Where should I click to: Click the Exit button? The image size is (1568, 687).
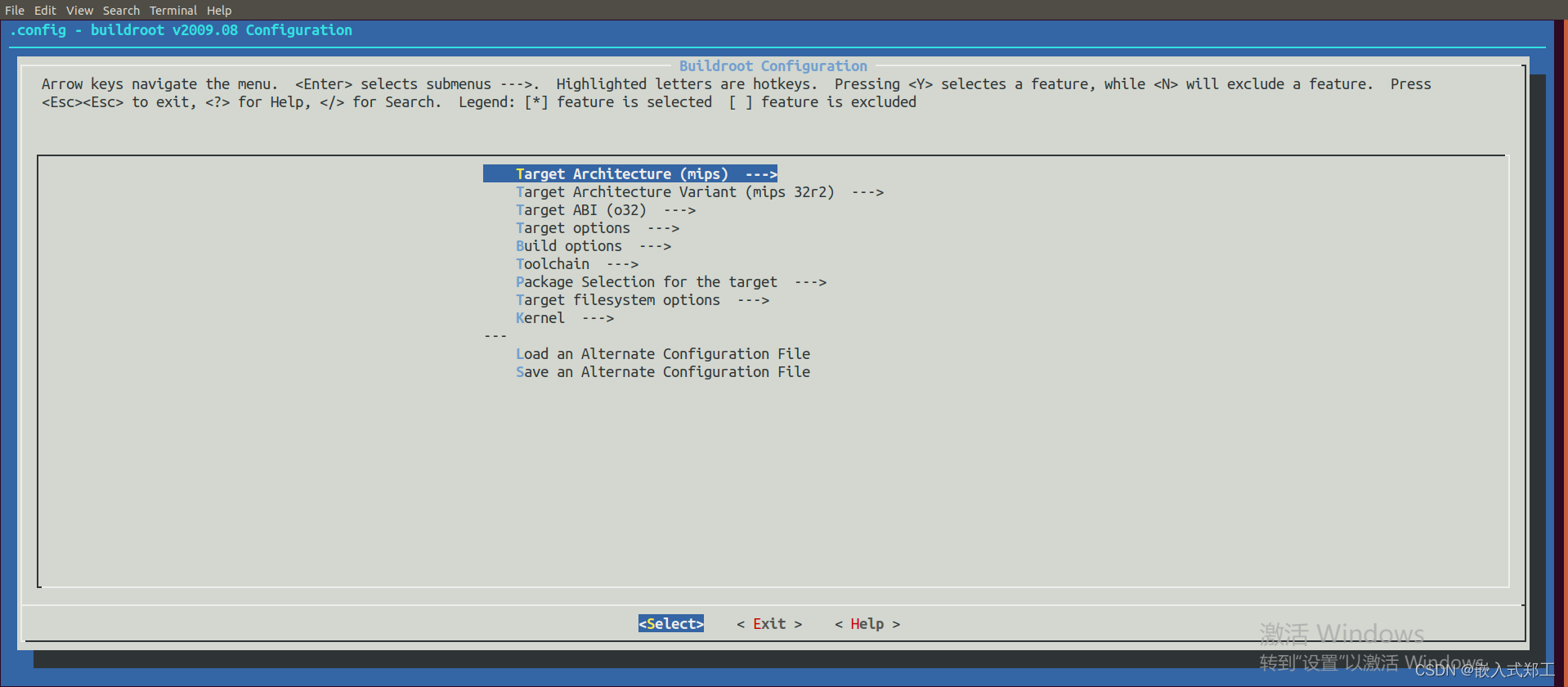click(x=769, y=623)
